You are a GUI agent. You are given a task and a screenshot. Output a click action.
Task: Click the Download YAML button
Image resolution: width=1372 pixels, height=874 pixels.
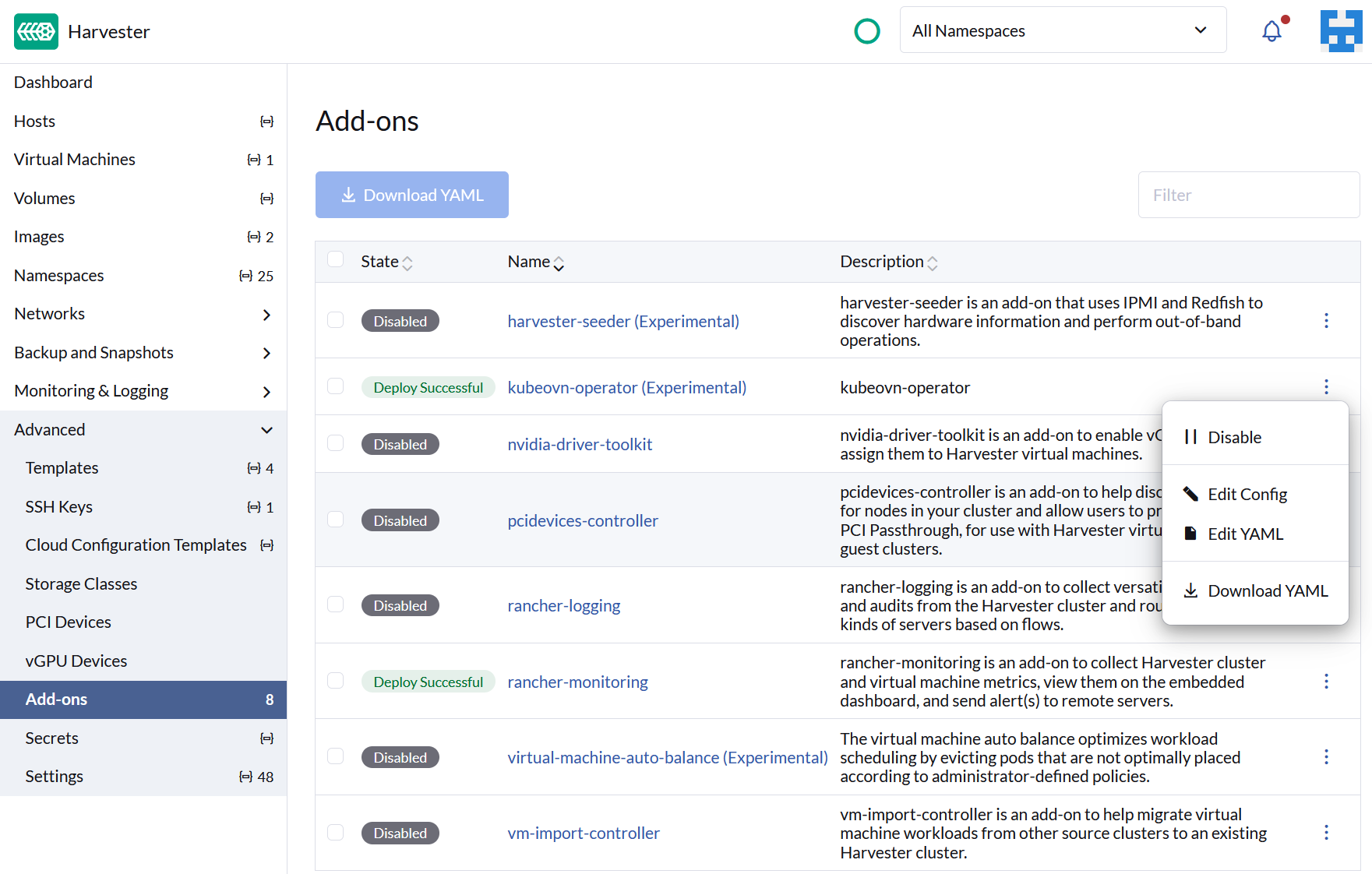coord(411,195)
